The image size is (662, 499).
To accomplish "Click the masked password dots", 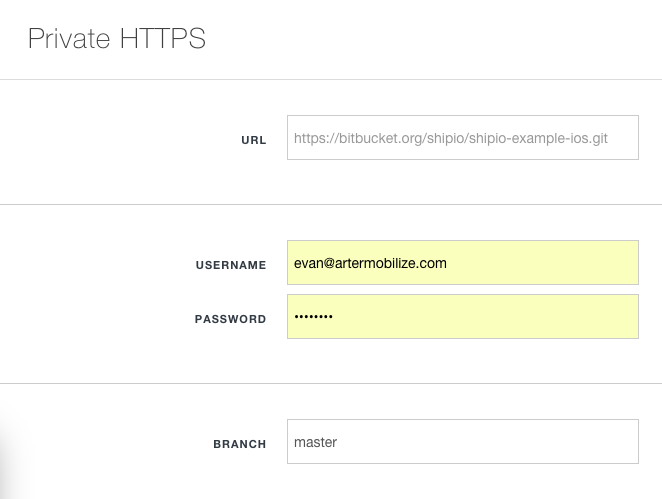I will (x=313, y=316).
